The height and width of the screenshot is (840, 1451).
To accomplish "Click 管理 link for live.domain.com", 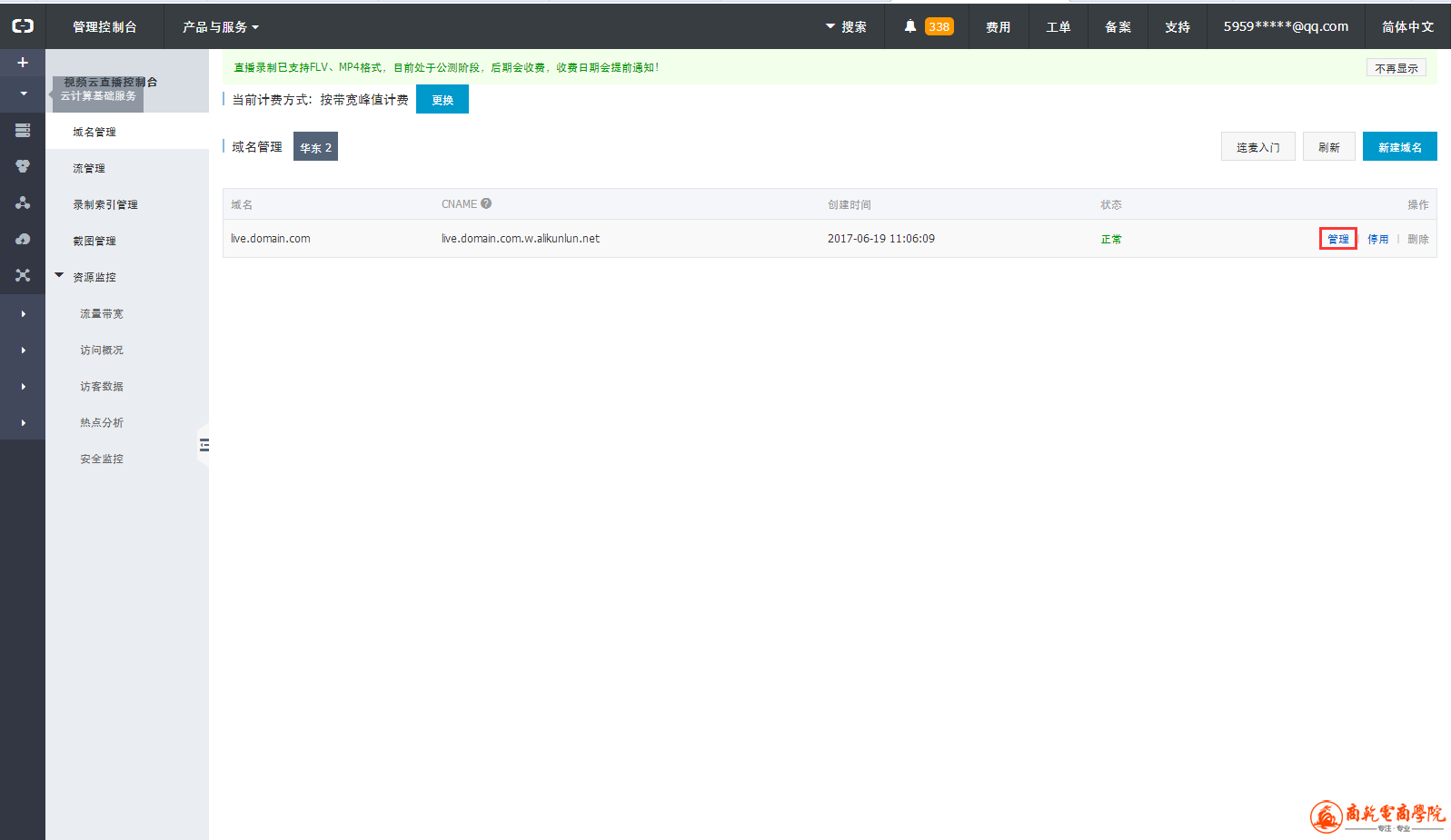I will (1337, 239).
